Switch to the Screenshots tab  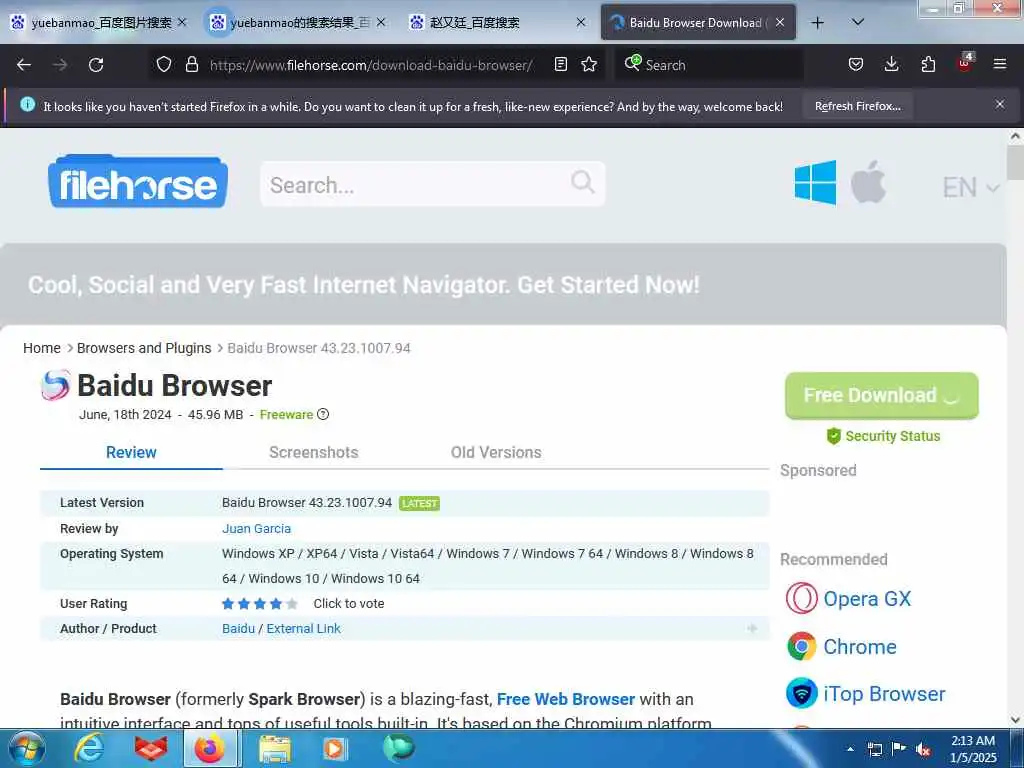(313, 453)
